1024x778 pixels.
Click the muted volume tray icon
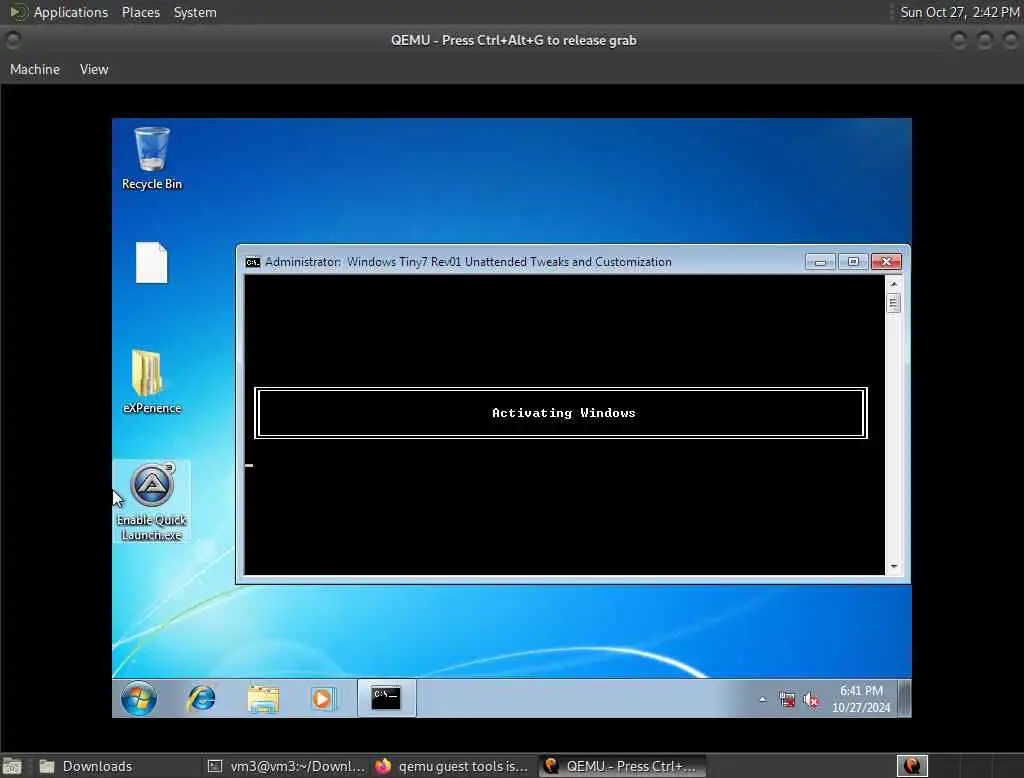pyautogui.click(x=811, y=700)
